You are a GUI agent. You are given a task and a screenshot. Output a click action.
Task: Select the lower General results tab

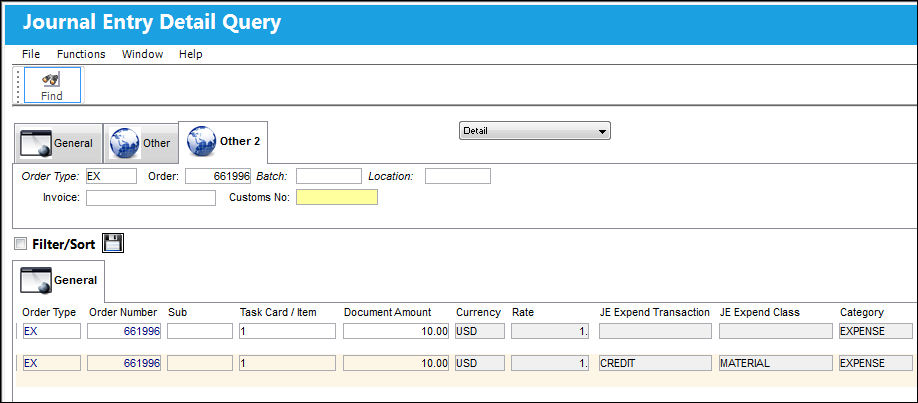59,280
